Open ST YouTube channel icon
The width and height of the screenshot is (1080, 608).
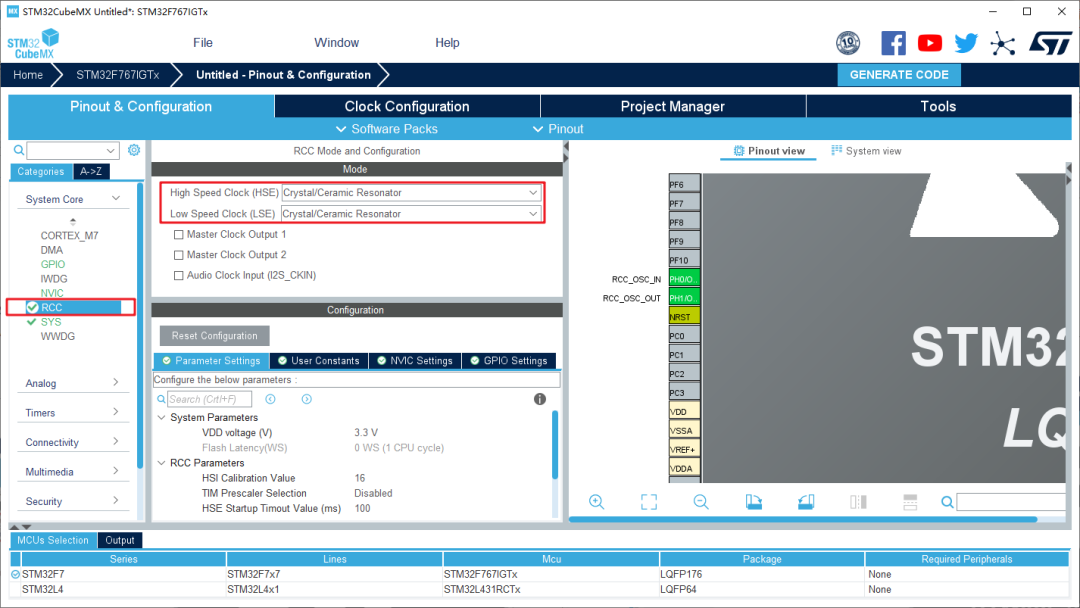pyautogui.click(x=930, y=43)
